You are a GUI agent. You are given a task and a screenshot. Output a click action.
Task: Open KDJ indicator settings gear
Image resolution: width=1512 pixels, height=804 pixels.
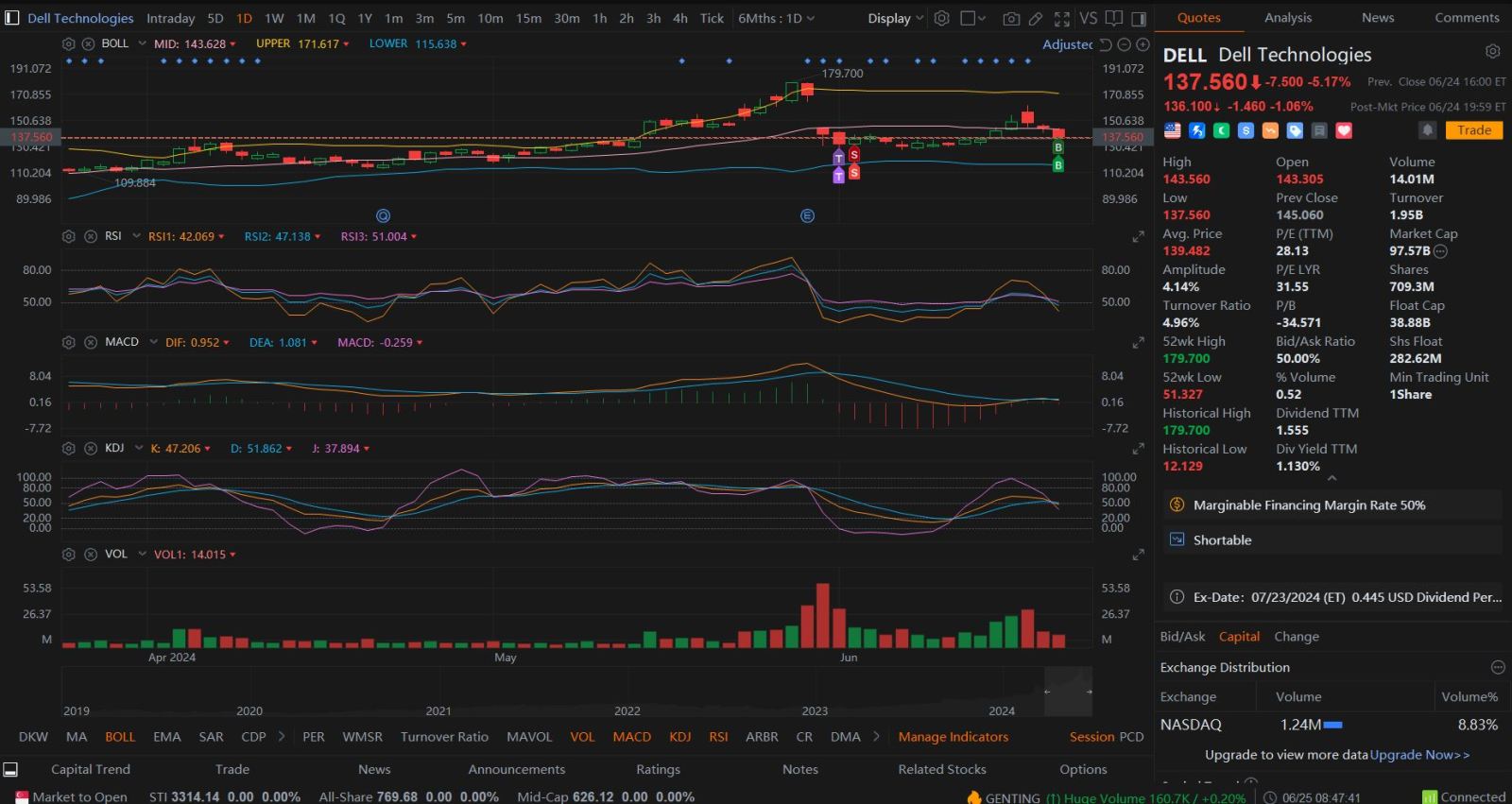click(69, 448)
